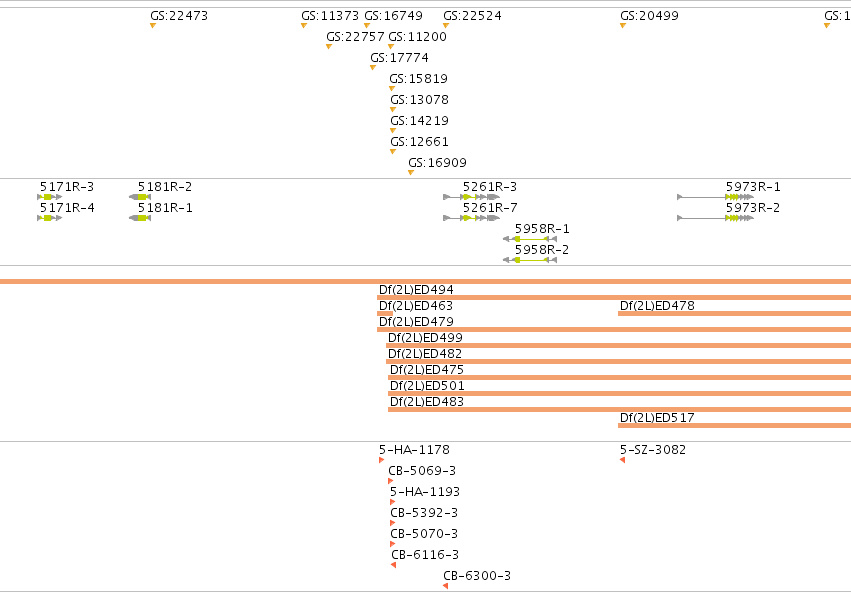
Task: Select the Df(2L)ED479 deficiency bar
Action: 614,329
